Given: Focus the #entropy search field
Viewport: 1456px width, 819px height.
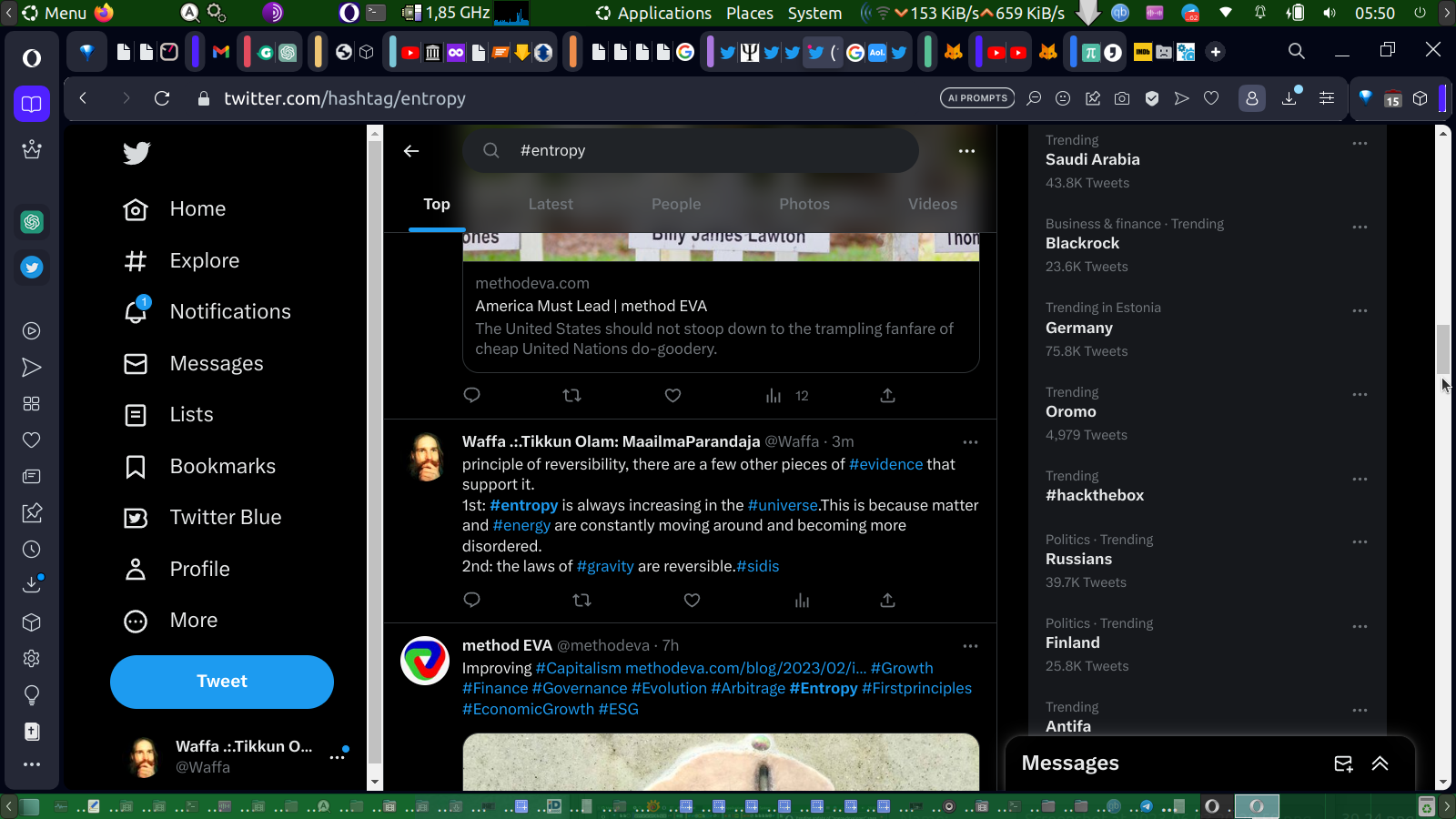Looking at the screenshot, I should click(x=691, y=150).
